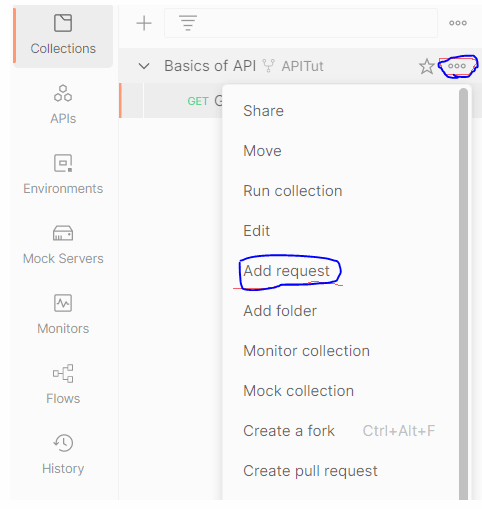This screenshot has height=509, width=482.
Task: Open the History sidebar section
Action: (x=63, y=455)
